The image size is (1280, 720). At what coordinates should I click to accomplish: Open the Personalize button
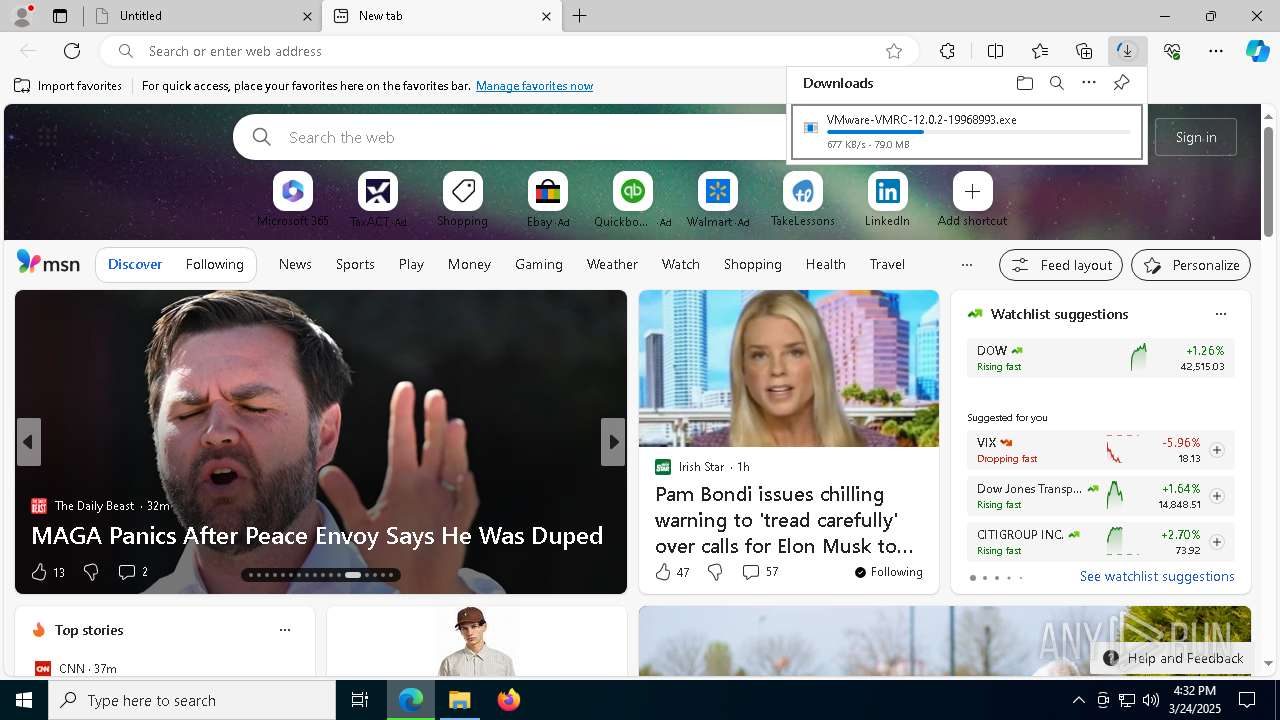[x=1190, y=265]
